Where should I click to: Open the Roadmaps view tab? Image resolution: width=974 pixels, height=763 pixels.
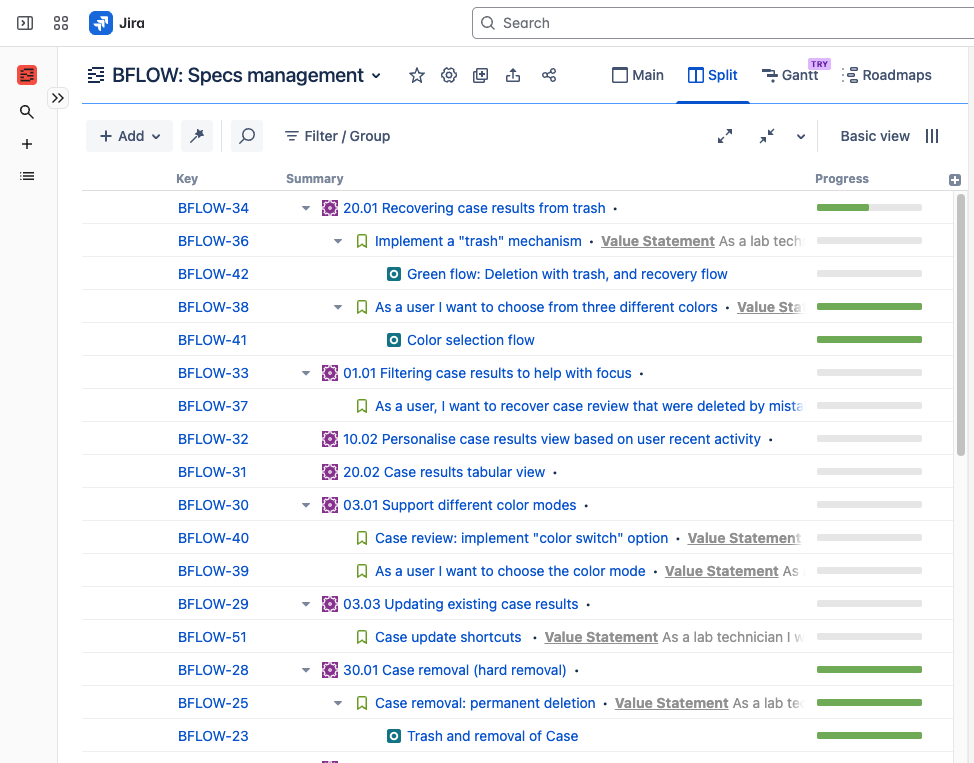point(889,74)
